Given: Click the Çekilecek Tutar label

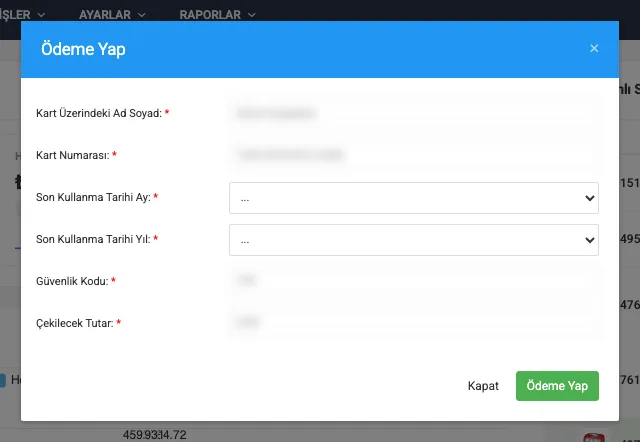Looking at the screenshot, I should (x=74, y=324).
